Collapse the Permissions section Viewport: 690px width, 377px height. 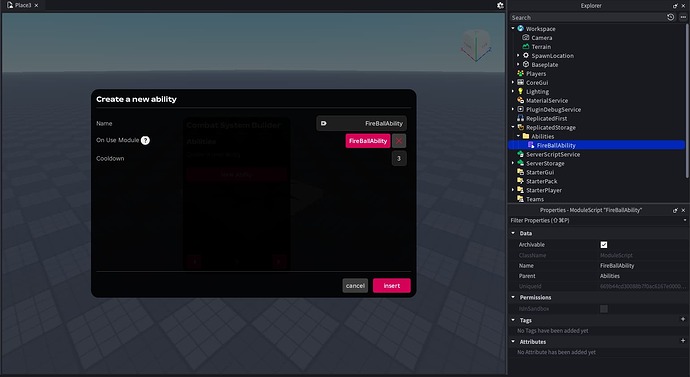(x=513, y=297)
